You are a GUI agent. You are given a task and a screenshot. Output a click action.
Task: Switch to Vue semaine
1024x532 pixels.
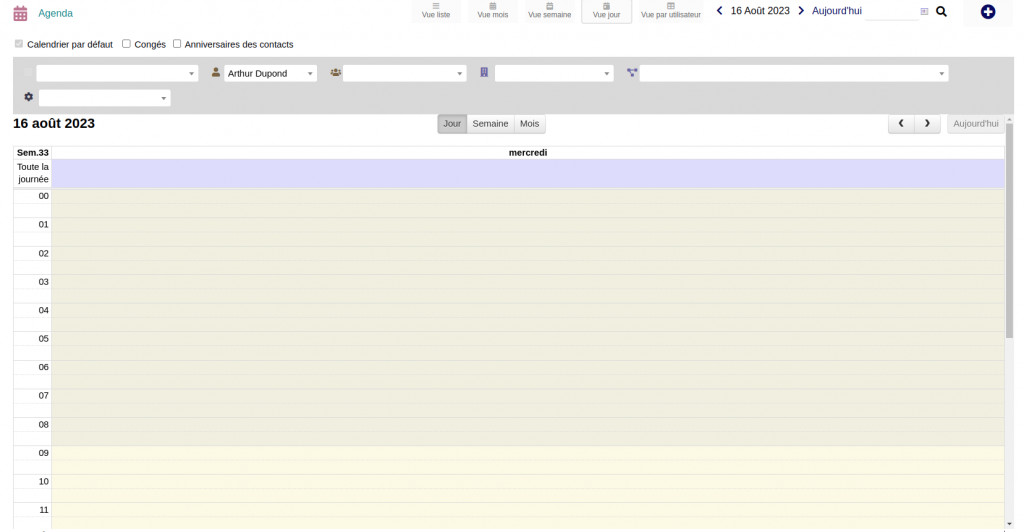click(549, 11)
